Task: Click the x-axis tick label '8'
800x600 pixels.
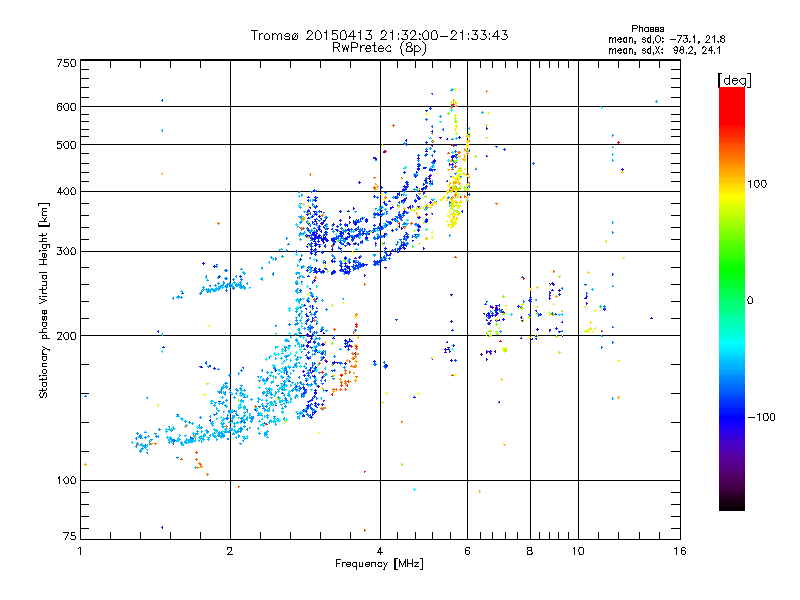Action: [530, 551]
